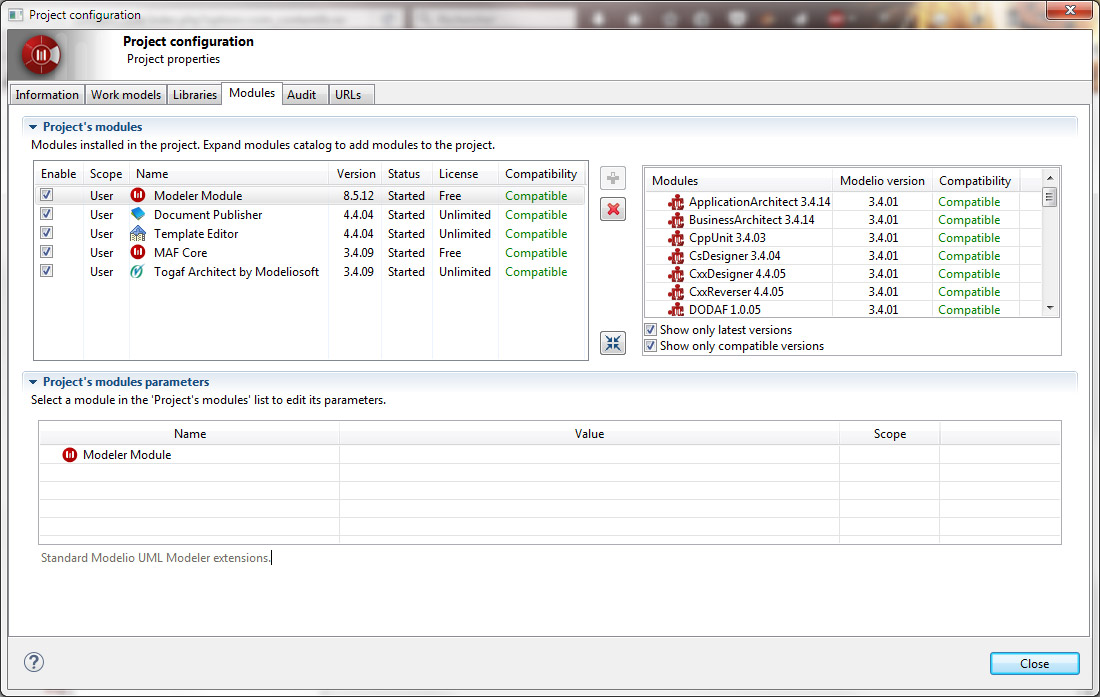Click the Modeler Module icon in modules list

pos(138,195)
